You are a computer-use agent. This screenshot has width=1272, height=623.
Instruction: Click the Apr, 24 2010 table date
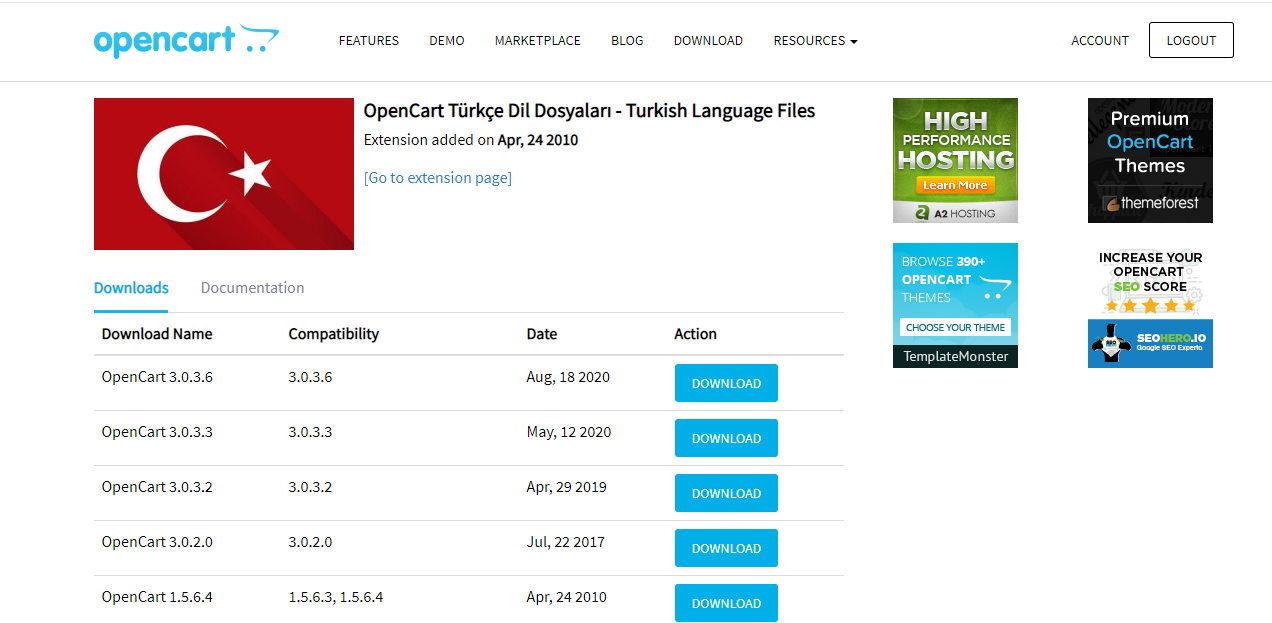(567, 597)
